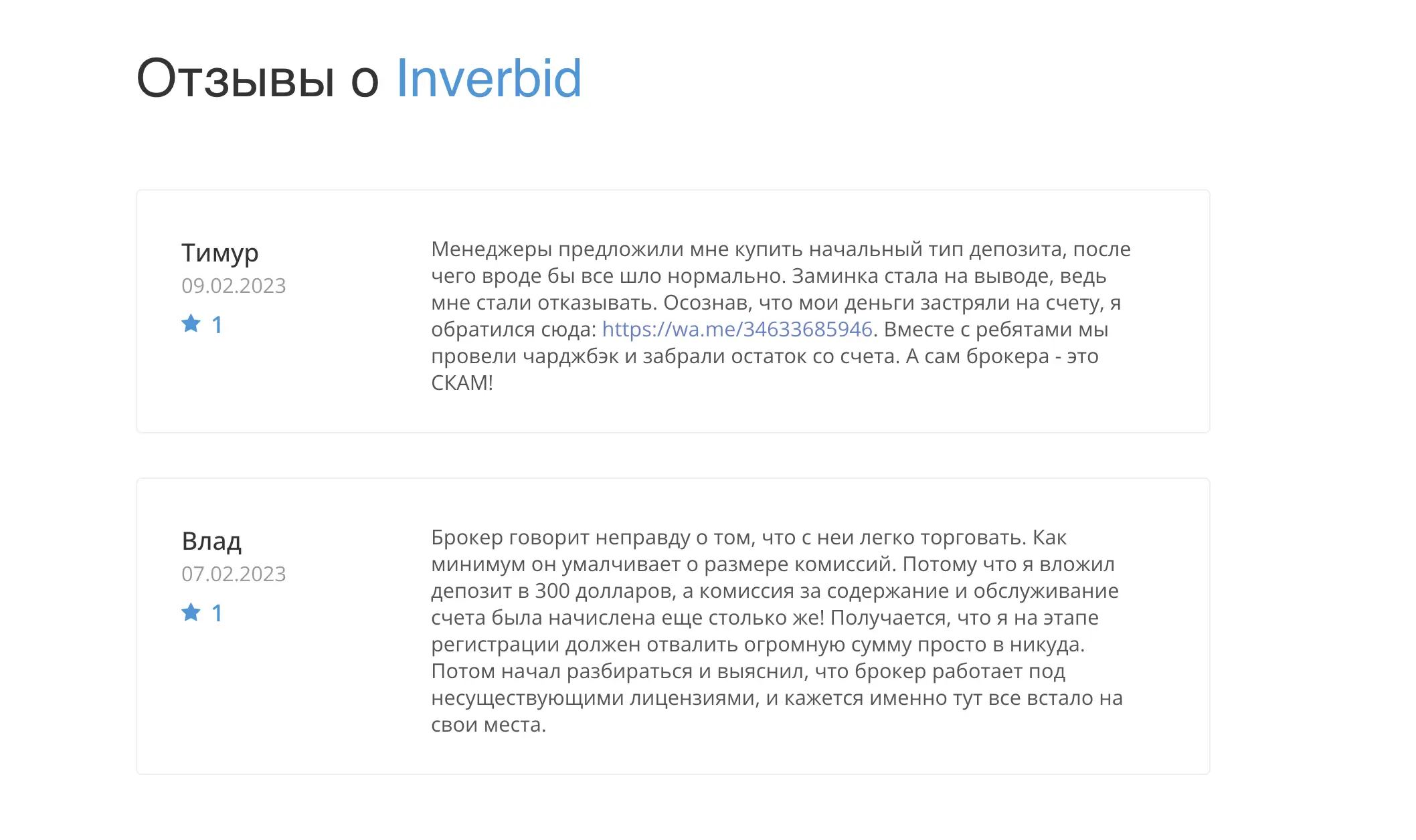Open the Inverbid link in the heading
1416x840 pixels.
coord(489,78)
